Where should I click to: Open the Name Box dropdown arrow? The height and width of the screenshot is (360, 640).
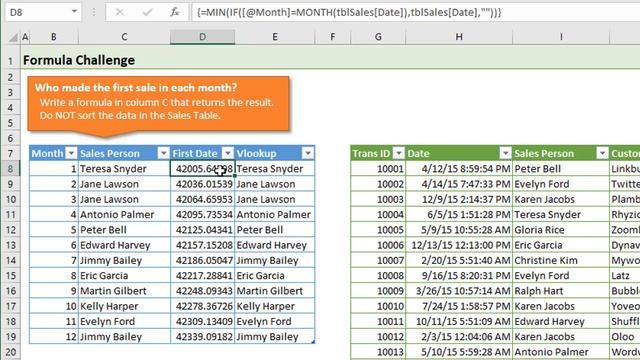click(x=74, y=12)
